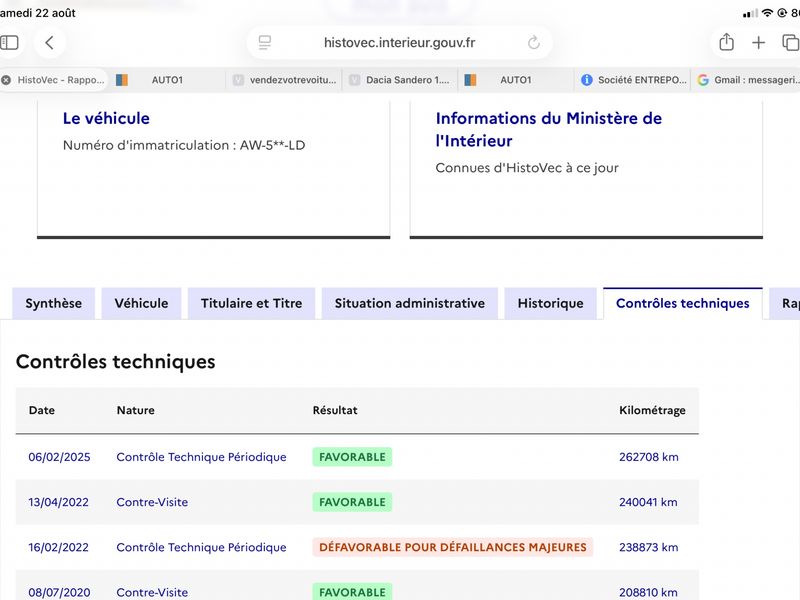Click the histovec.interieur.gouv.fr address field

click(x=399, y=42)
